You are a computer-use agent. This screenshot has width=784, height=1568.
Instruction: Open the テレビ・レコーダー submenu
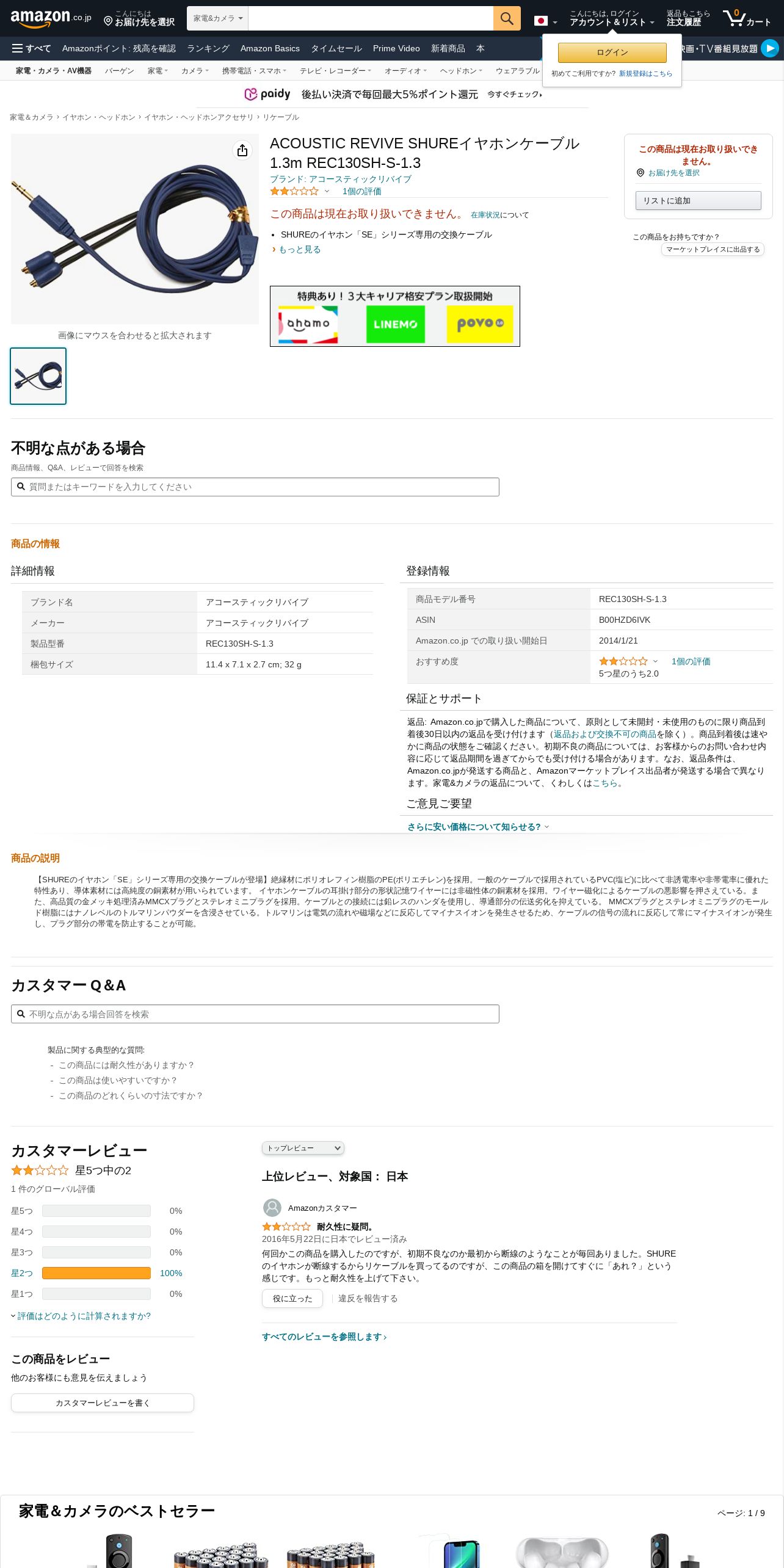click(x=335, y=71)
